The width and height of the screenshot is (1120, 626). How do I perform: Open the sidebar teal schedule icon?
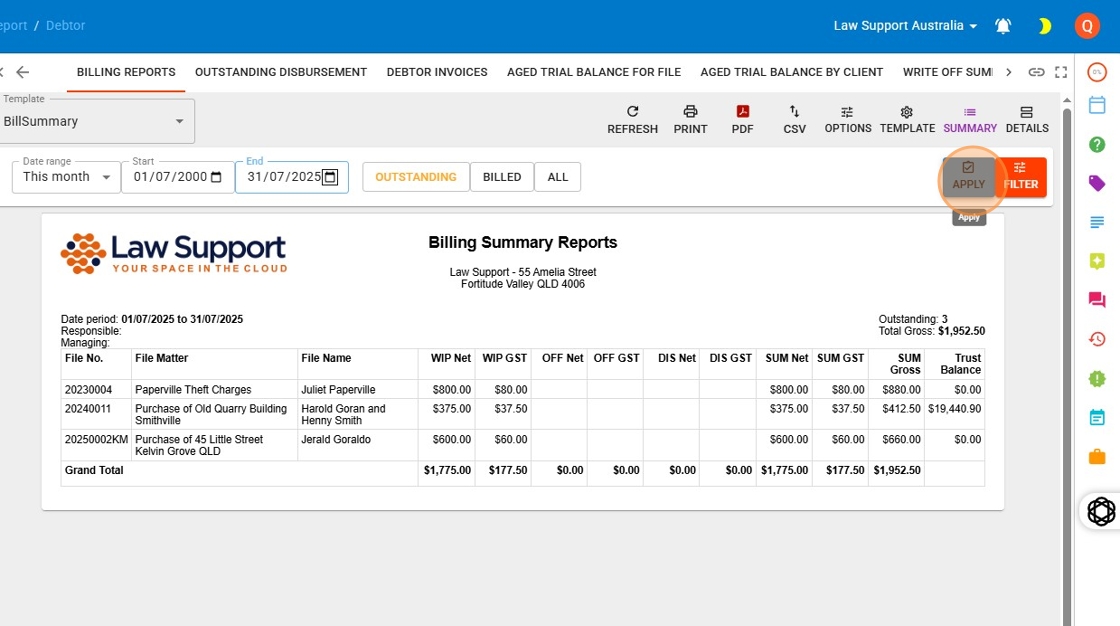(x=1096, y=417)
